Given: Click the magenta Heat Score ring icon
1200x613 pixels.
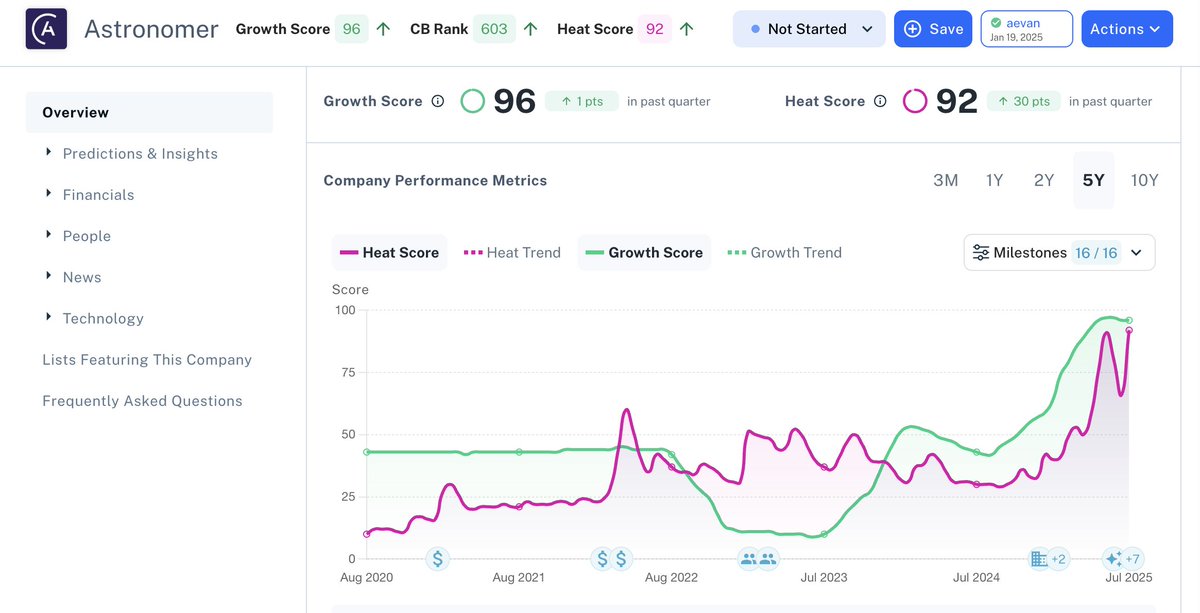Looking at the screenshot, I should click(915, 101).
